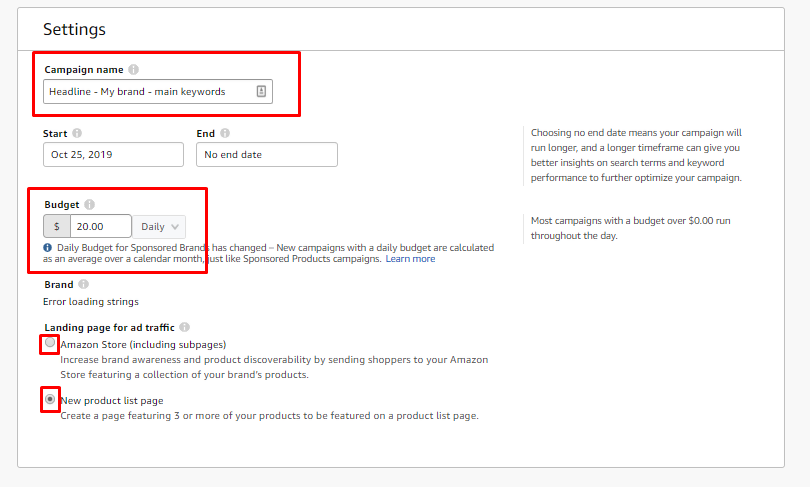
Task: Click the info icon beside Campaign name
Action: tap(133, 69)
